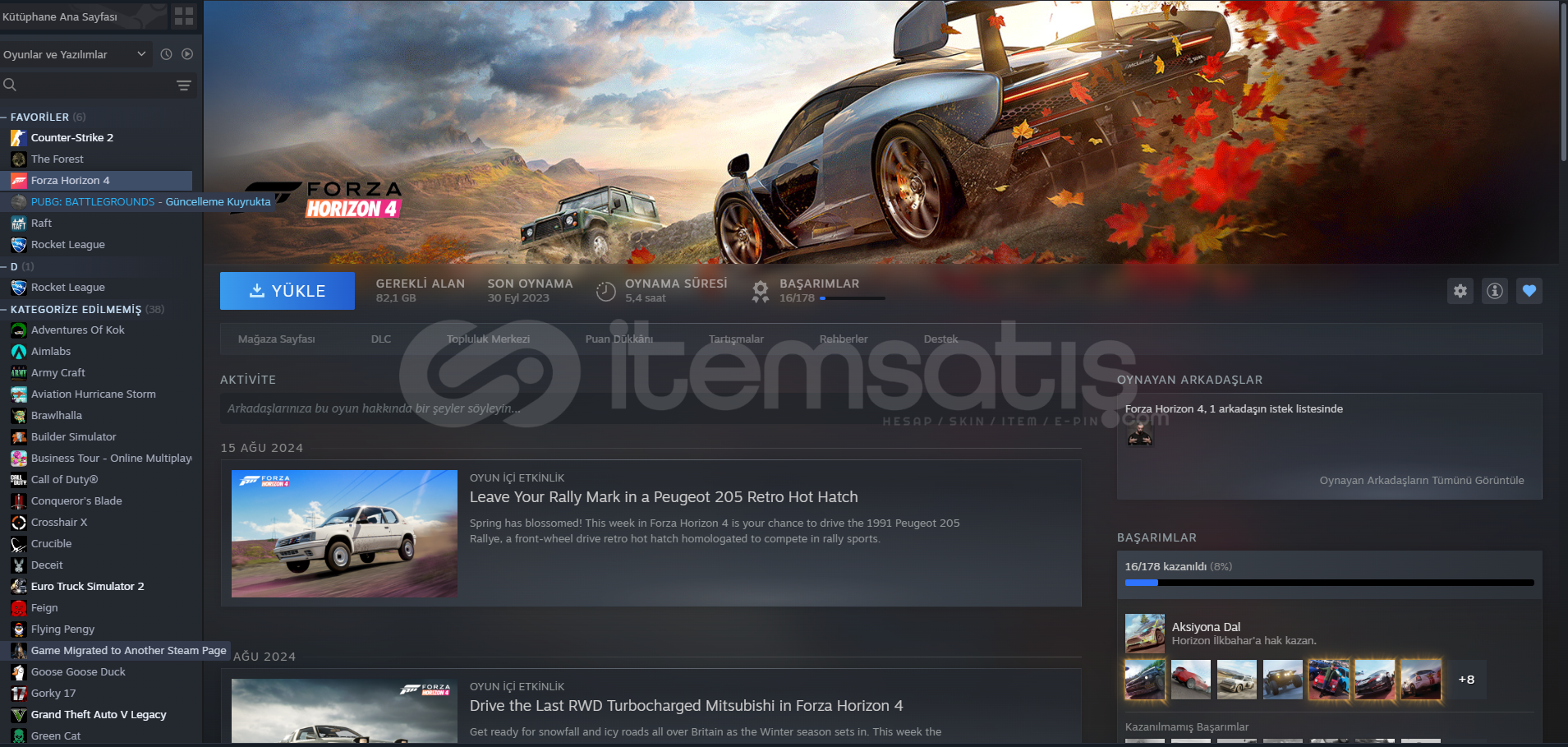Open the Tartışmalar tab
Viewport: 1568px width, 747px height.
point(736,339)
